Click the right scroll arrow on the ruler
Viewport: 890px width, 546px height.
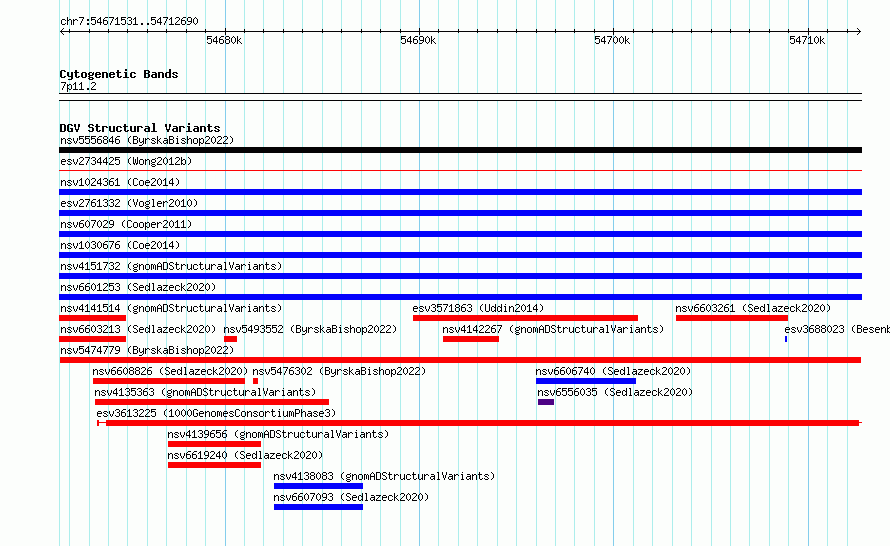[859, 32]
